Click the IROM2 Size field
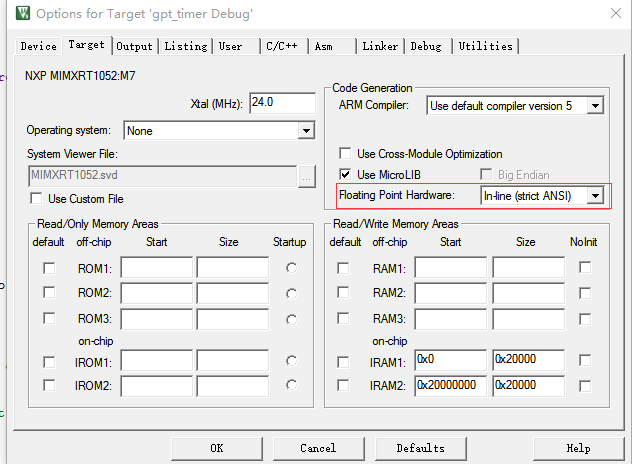Image resolution: width=632 pixels, height=464 pixels. [x=233, y=386]
